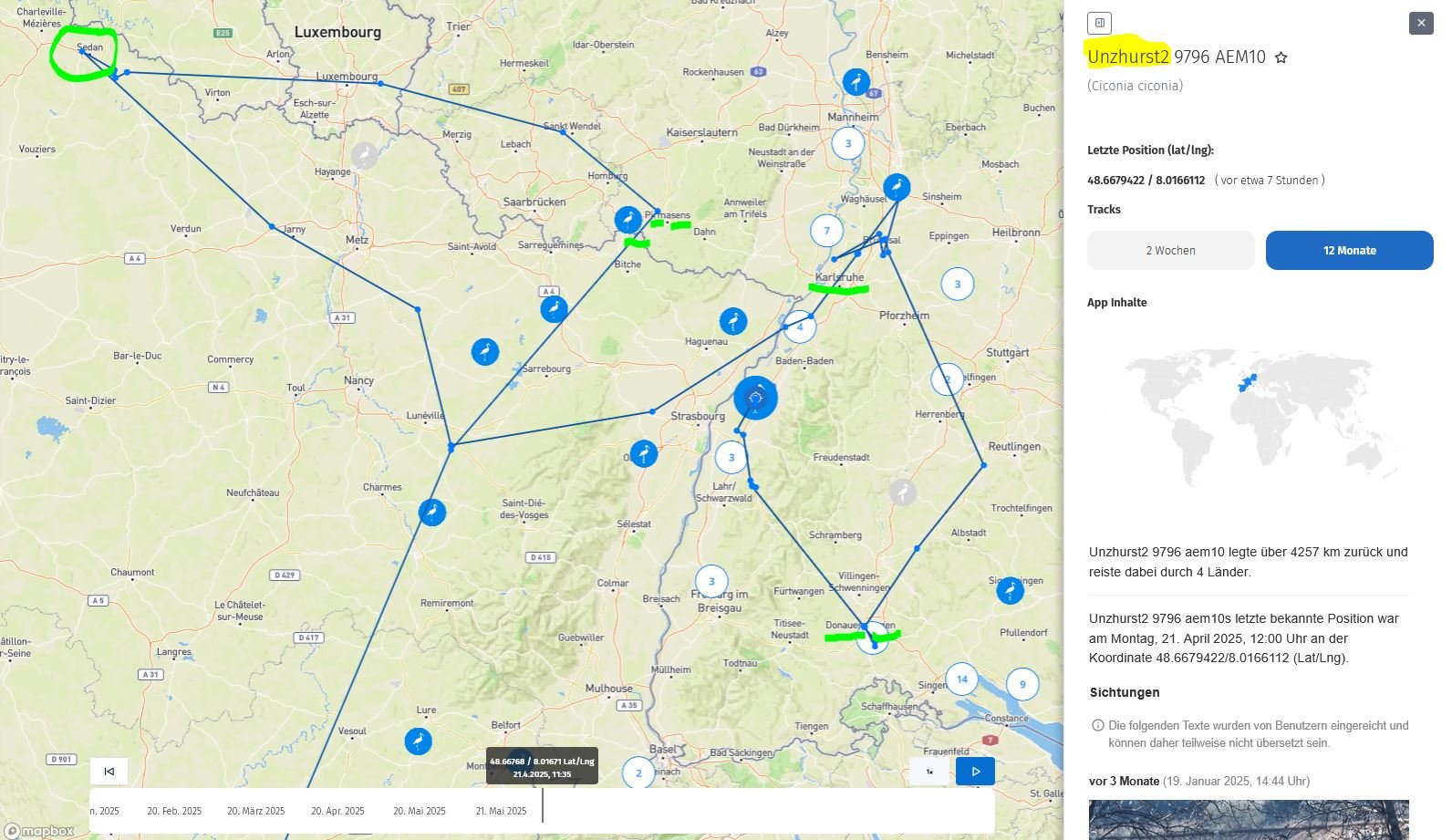The height and width of the screenshot is (840, 1452).
Task: Click the stork icon near Pirmasens
Action: [x=627, y=220]
